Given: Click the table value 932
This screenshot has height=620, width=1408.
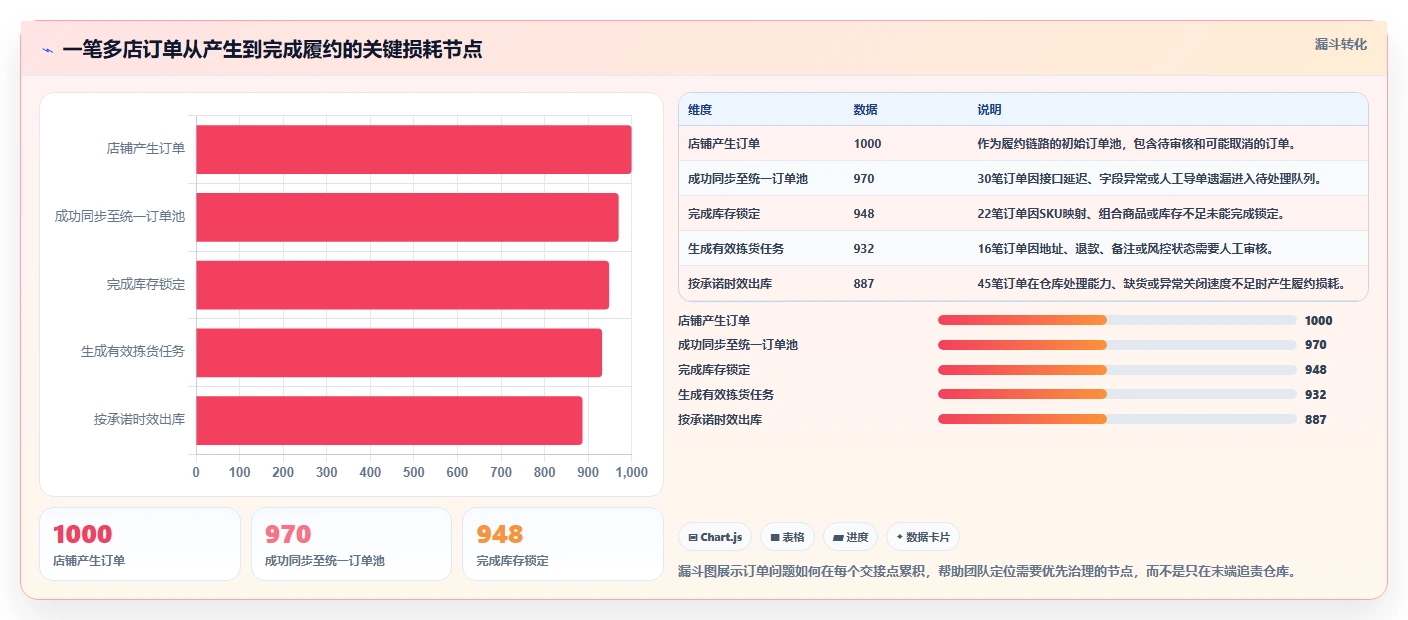Looking at the screenshot, I should click(864, 249).
